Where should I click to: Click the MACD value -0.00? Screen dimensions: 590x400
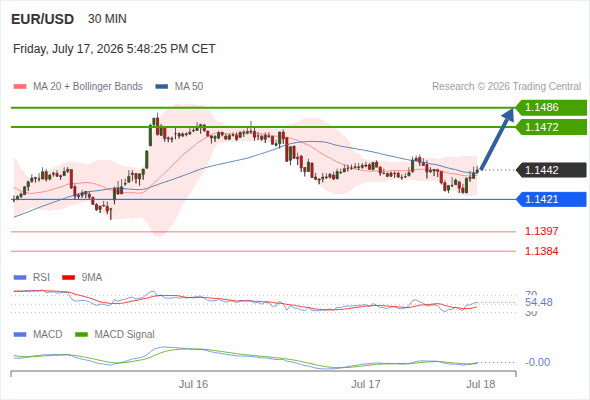(x=537, y=362)
